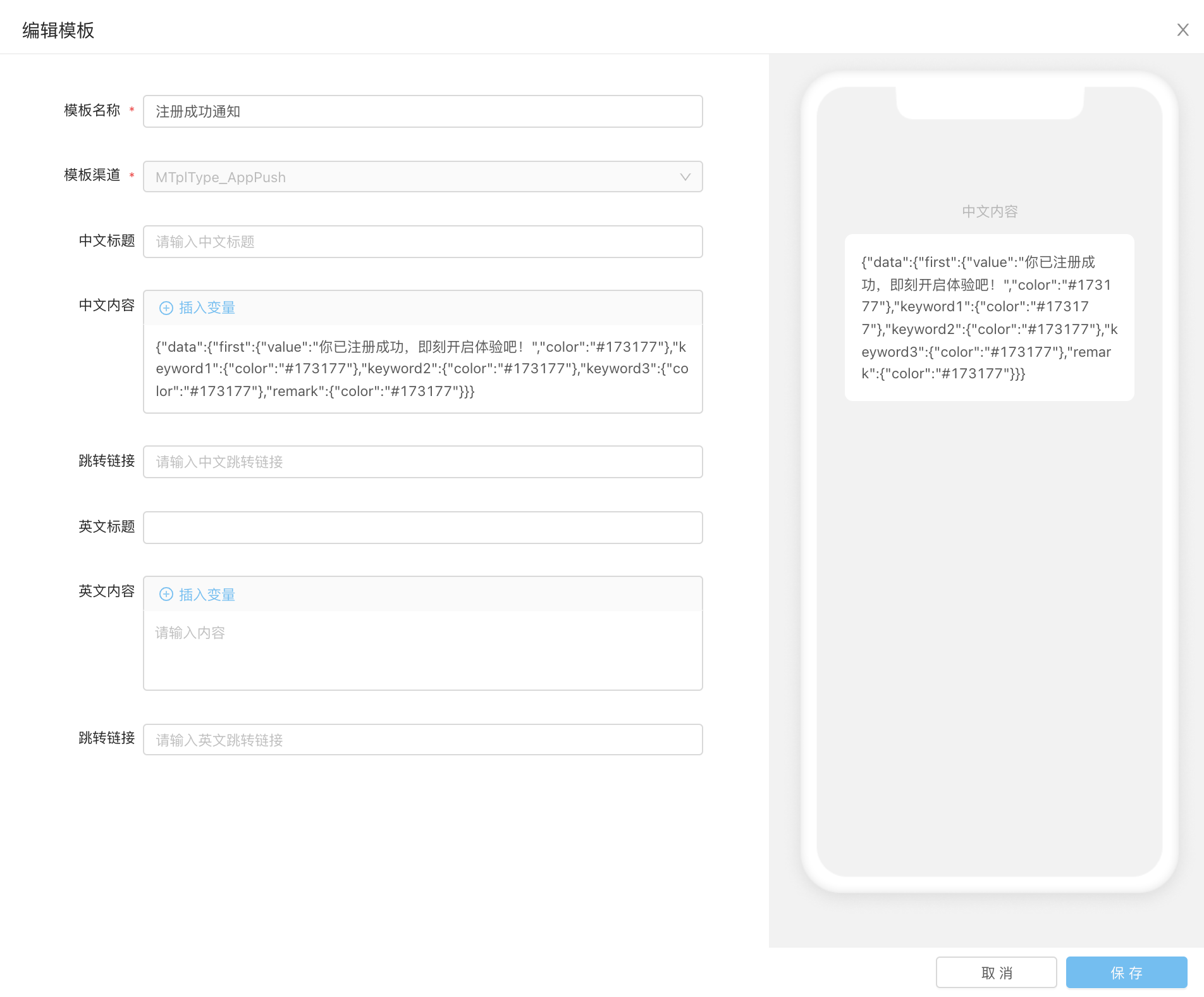This screenshot has height=997, width=1204.
Task: Click the 中文内容 heading in phone preview
Action: 990,212
